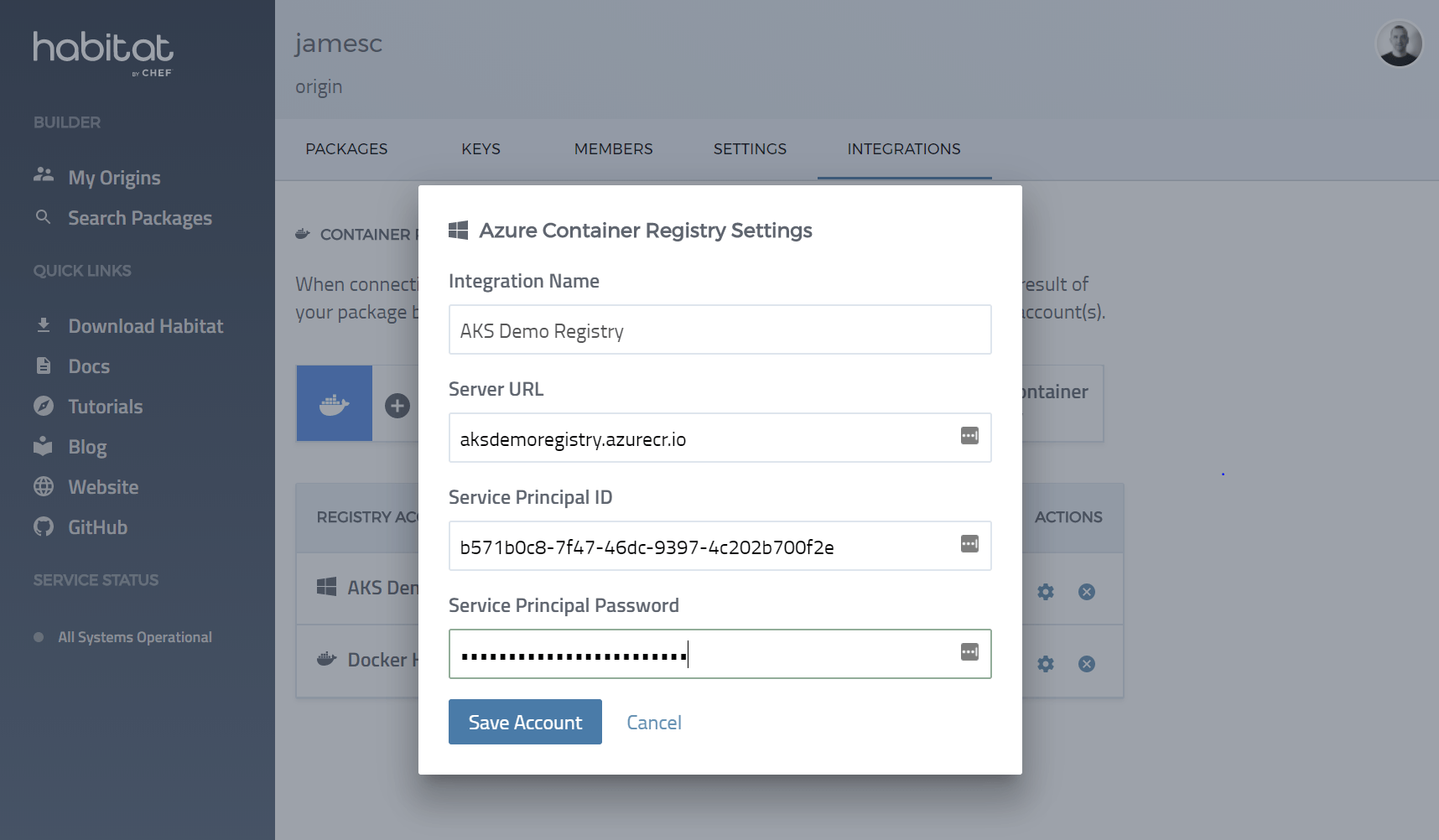The width and height of the screenshot is (1439, 840).
Task: Delete the AKS Demo registry row
Action: (x=1087, y=592)
